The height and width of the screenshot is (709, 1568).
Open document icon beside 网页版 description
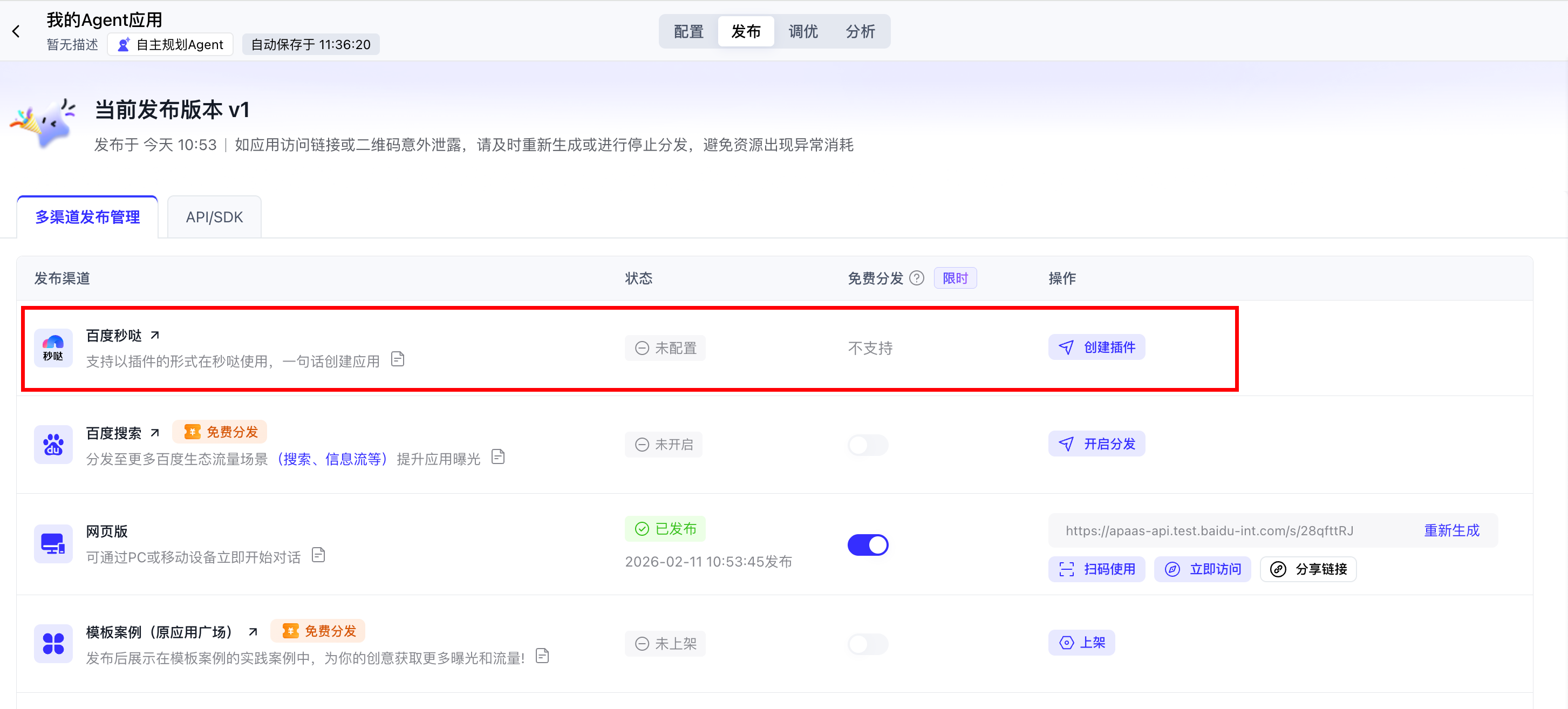pyautogui.click(x=318, y=555)
